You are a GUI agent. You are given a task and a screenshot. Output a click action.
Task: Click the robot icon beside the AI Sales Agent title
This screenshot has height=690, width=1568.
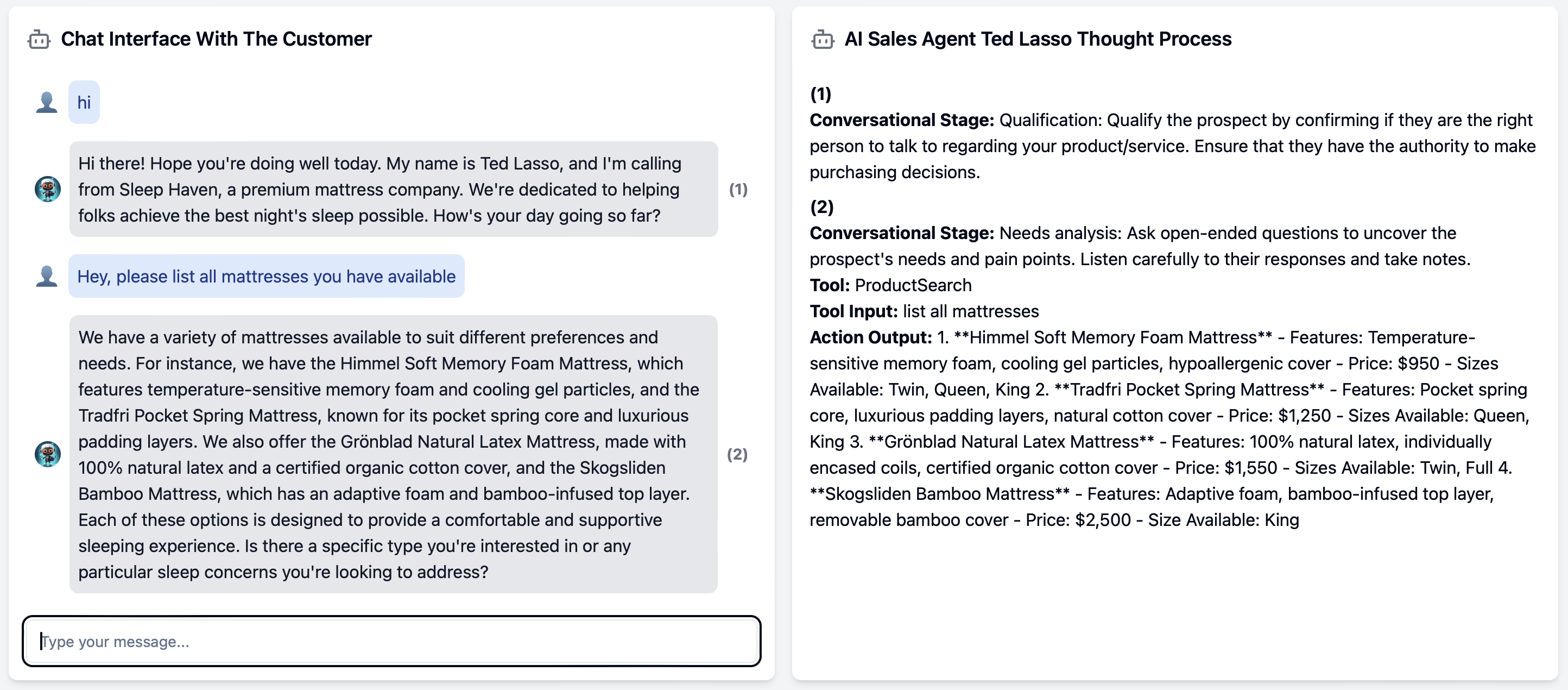[823, 40]
